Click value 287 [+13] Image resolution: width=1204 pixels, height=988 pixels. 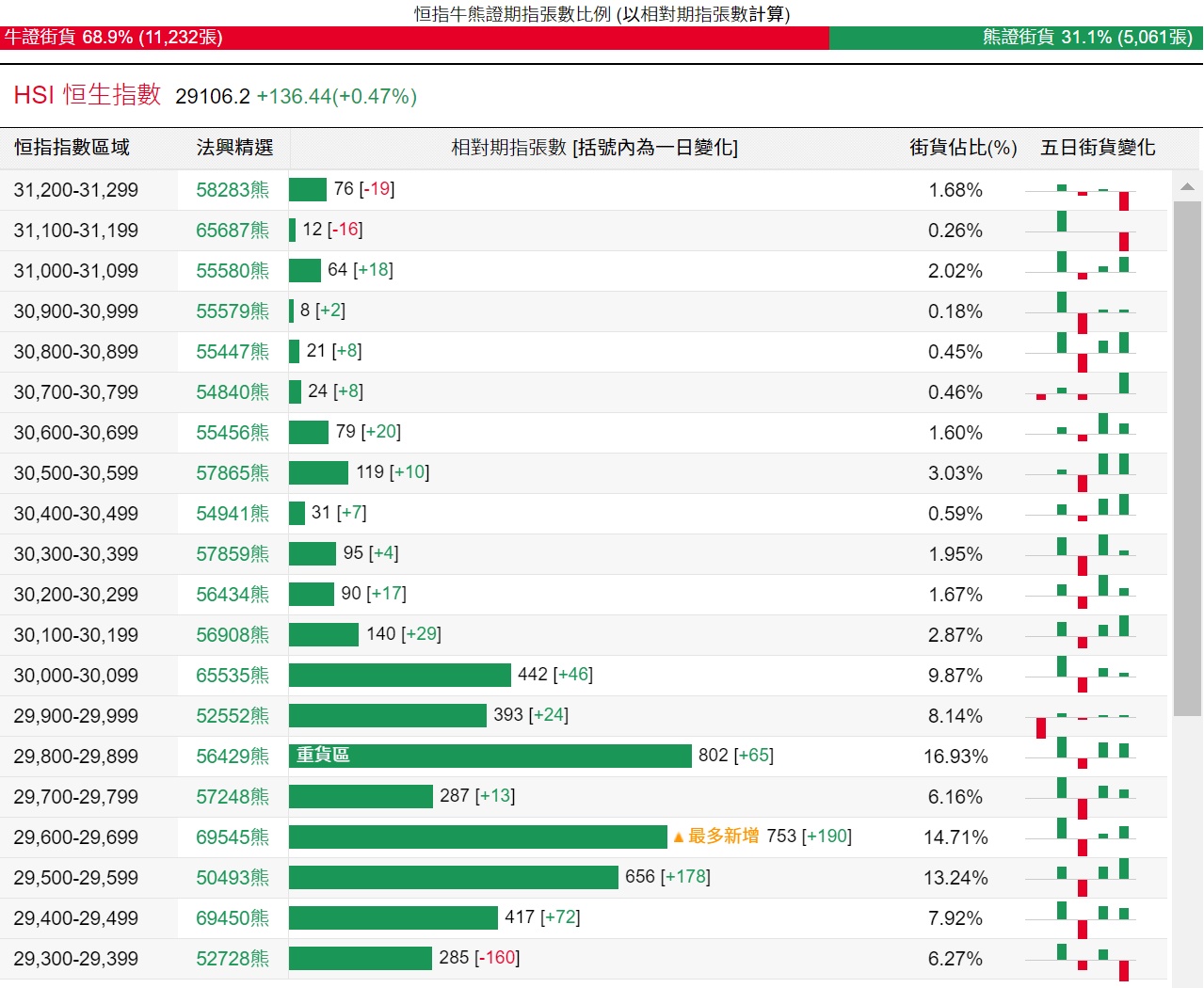click(477, 796)
